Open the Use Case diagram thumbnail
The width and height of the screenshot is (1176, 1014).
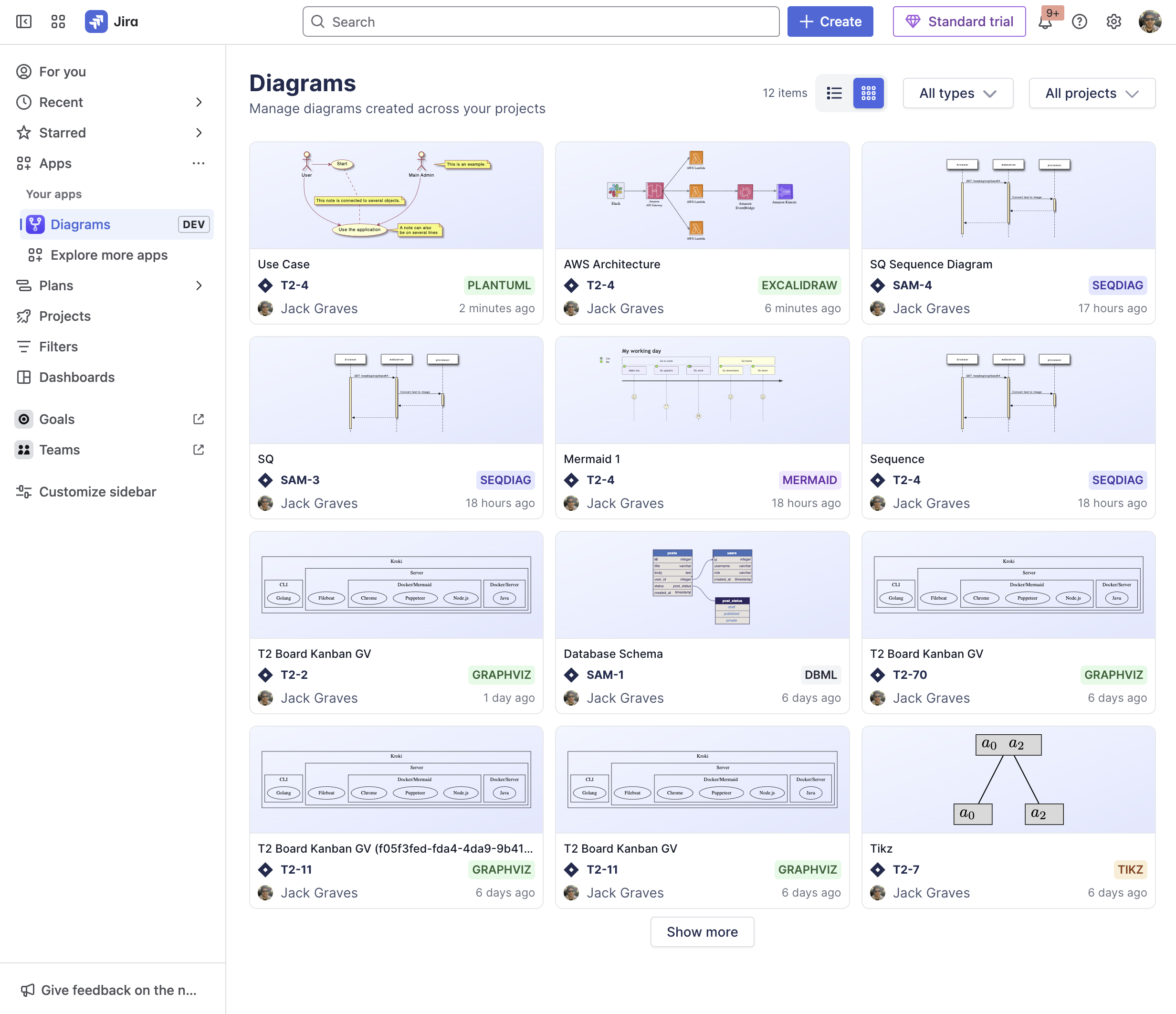[396, 195]
